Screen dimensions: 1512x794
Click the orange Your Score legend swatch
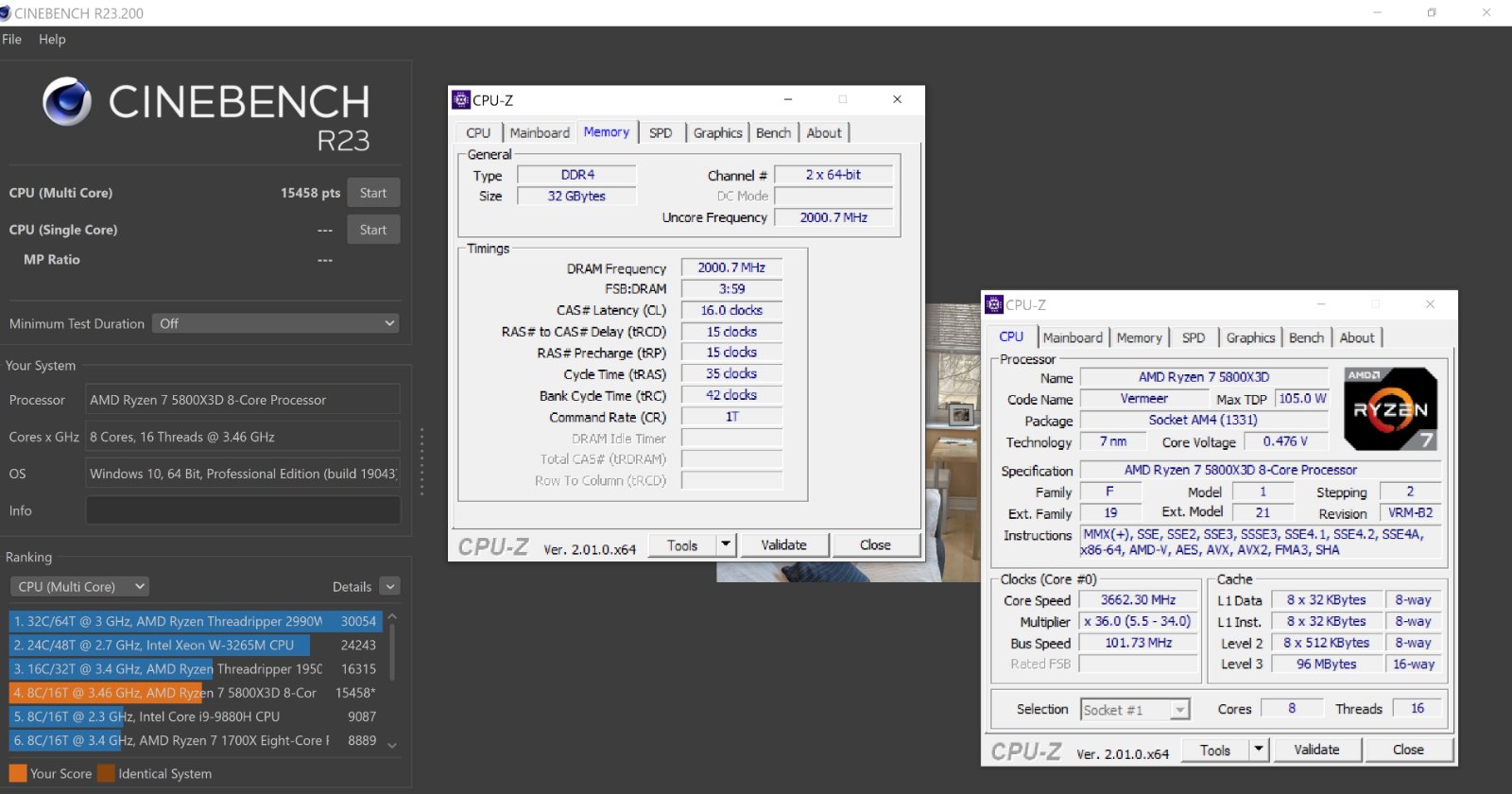(18, 773)
